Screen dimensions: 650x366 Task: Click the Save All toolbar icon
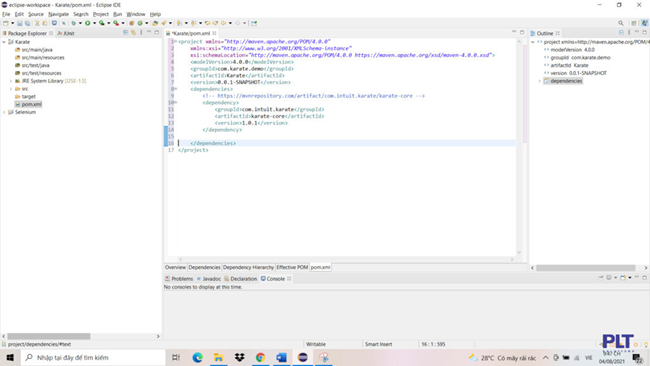tap(28, 23)
